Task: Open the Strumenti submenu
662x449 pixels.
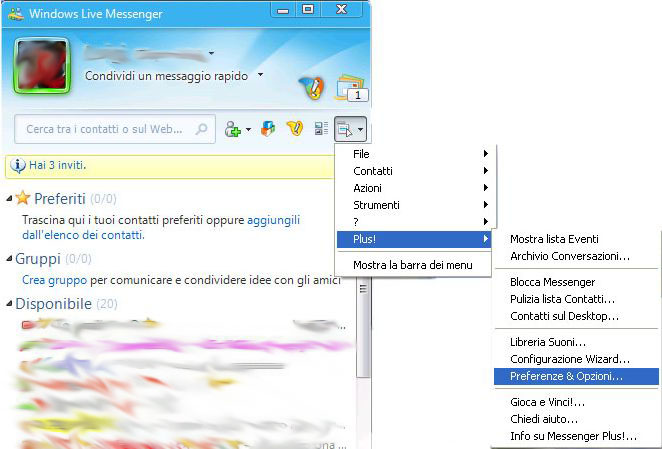Action: pos(414,205)
